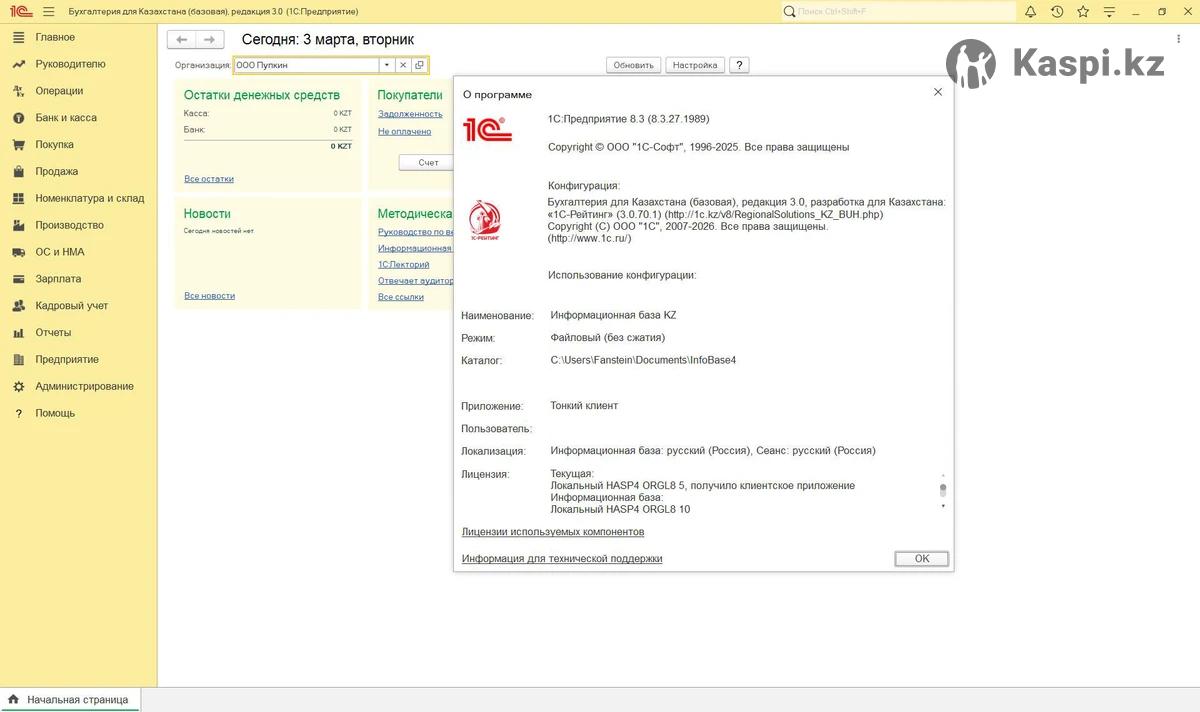Expand the Организация dropdown list
Image resolution: width=1200 pixels, height=712 pixels.
[386, 65]
